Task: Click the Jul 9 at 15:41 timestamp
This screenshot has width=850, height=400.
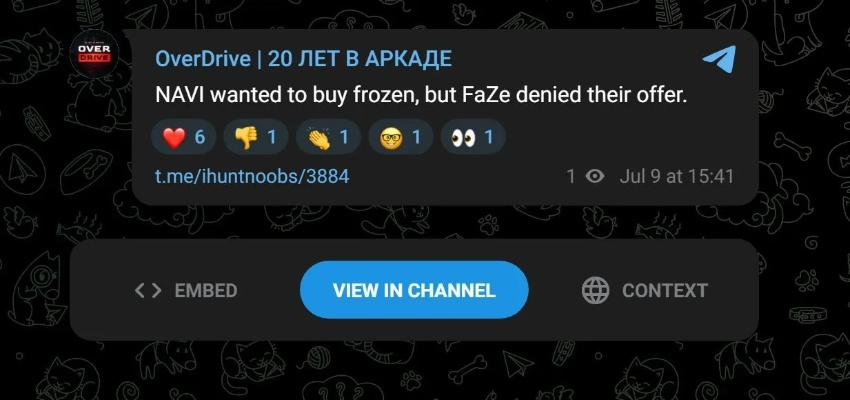Action: (677, 177)
